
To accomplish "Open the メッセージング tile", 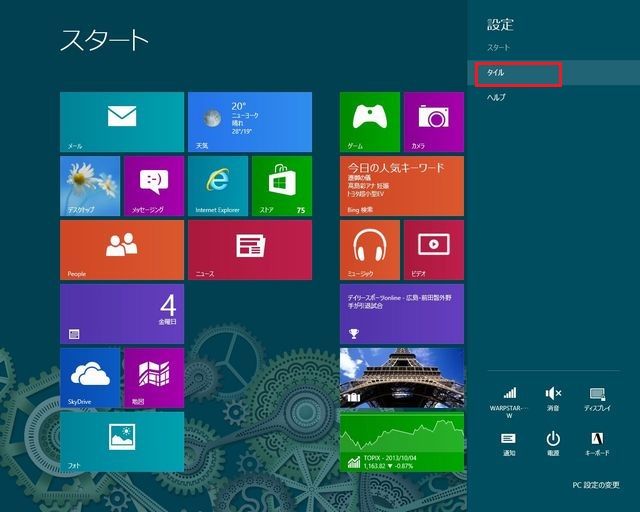I will pyautogui.click(x=154, y=186).
